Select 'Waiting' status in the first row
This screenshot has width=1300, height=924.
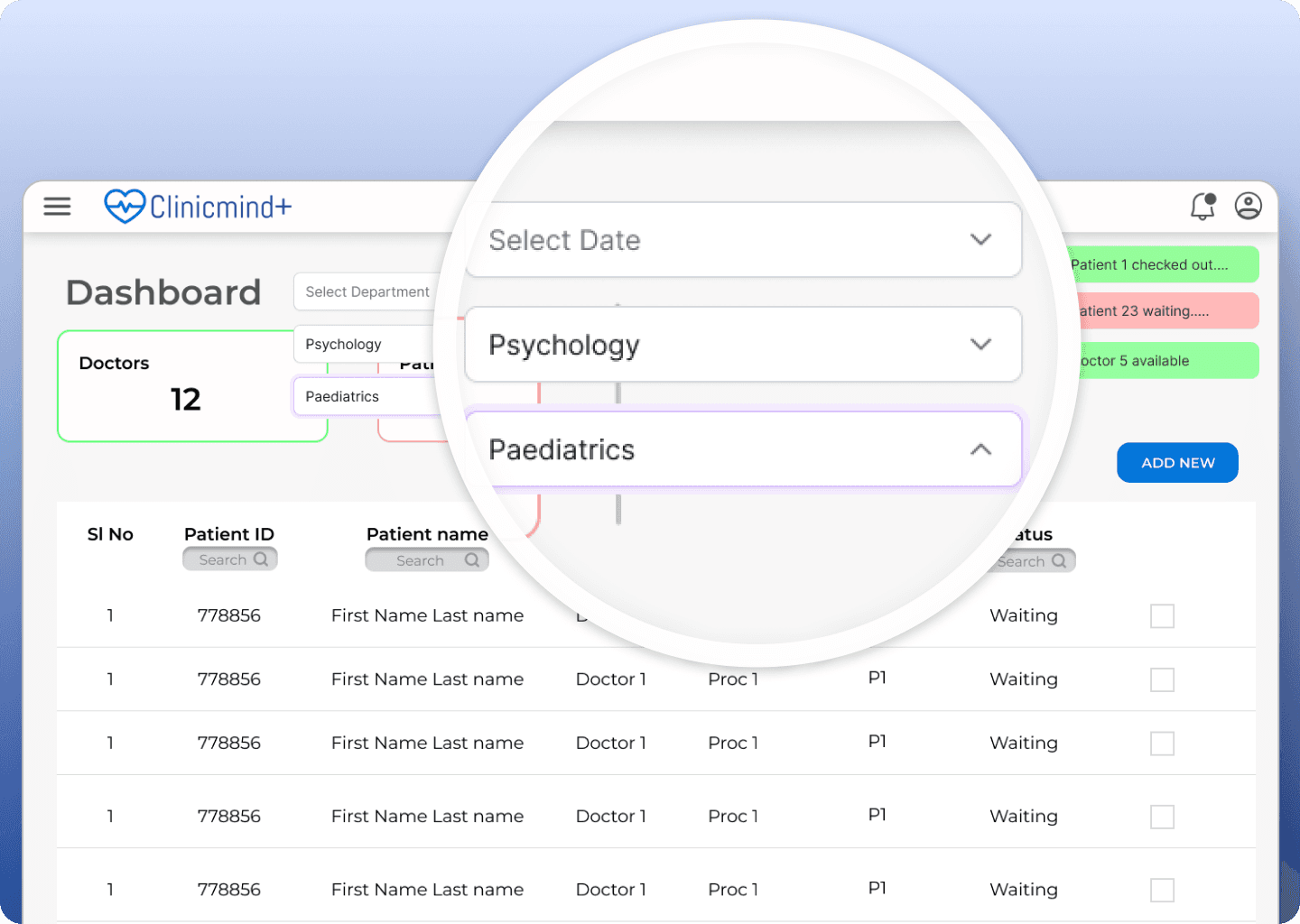(1024, 615)
